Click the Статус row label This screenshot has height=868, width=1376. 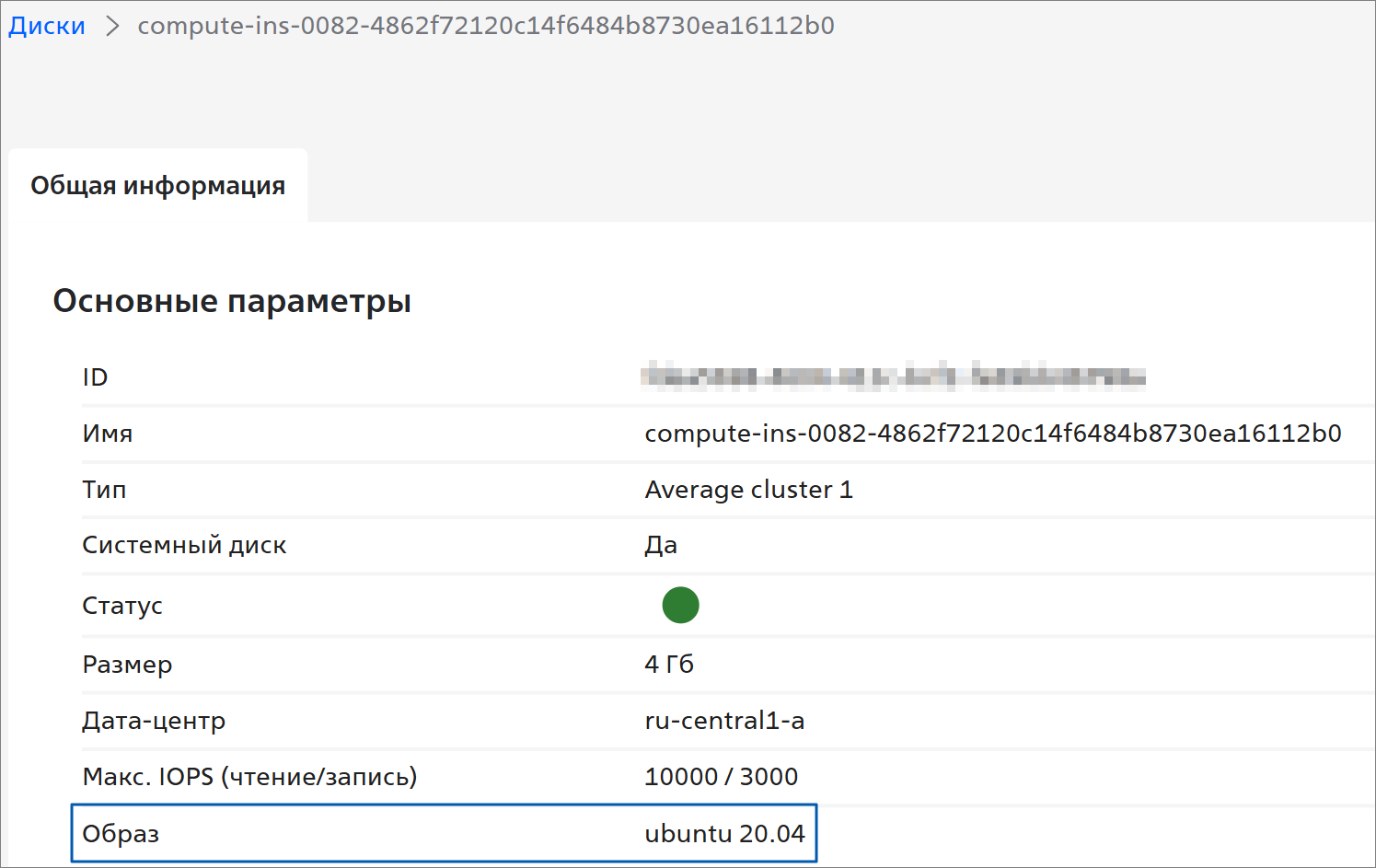(x=122, y=606)
